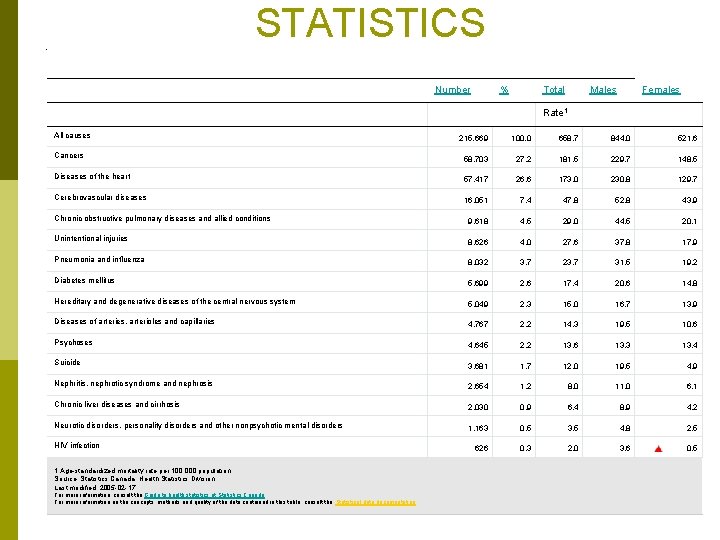
Task: Open the Total column header link
Action: pos(553,90)
